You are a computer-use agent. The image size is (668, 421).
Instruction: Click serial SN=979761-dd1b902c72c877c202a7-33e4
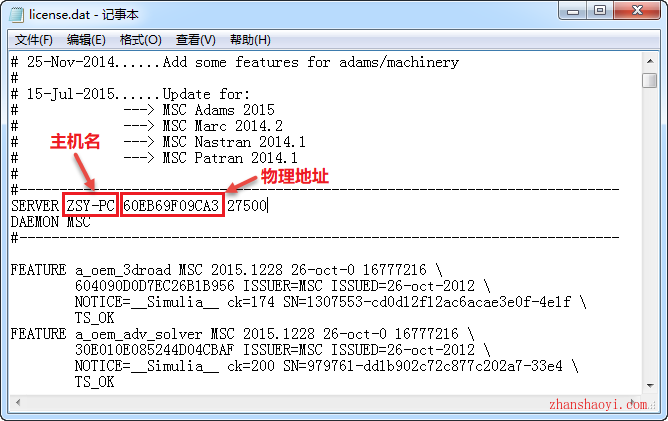click(423, 366)
